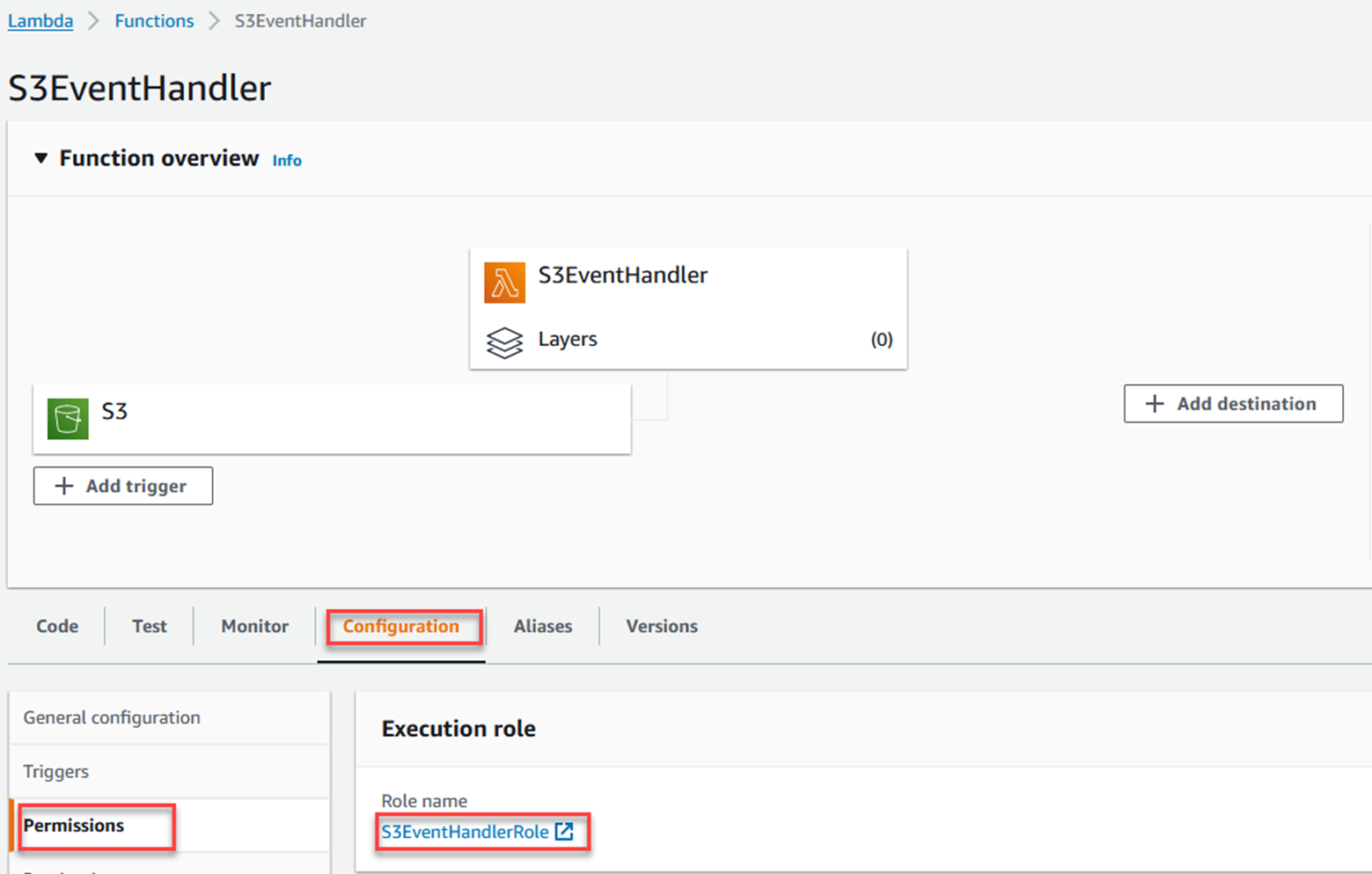Switch to the Test tab

pyautogui.click(x=150, y=626)
